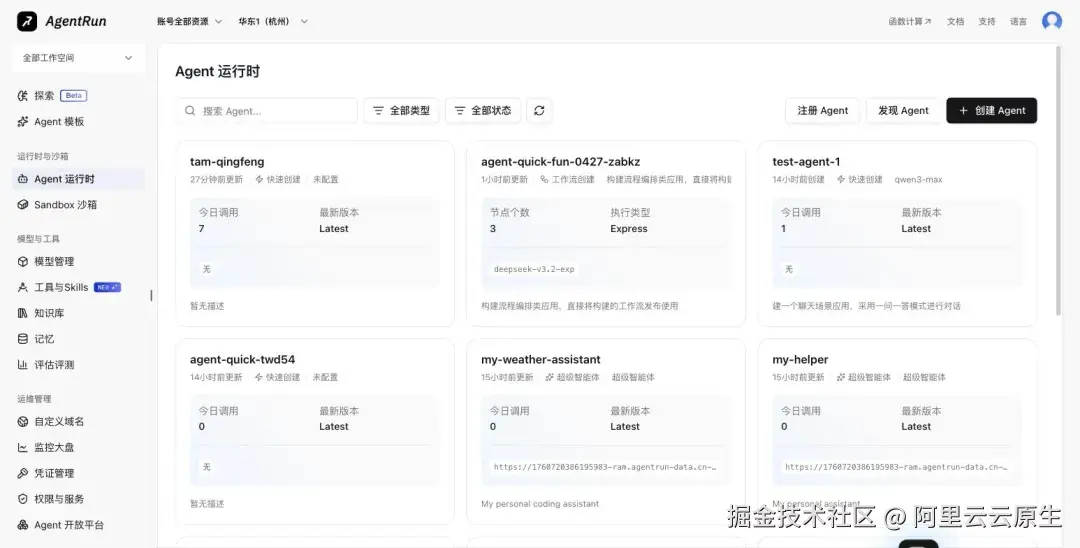
Task: Click the 自定义域名 globe icon
Action: 23,421
